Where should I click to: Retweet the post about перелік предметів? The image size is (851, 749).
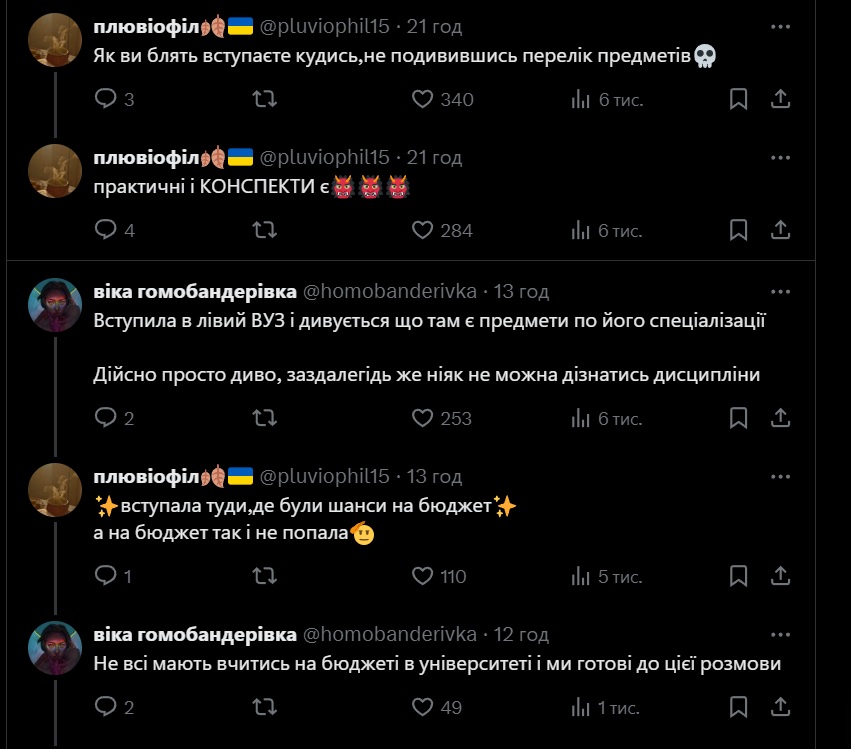(265, 99)
